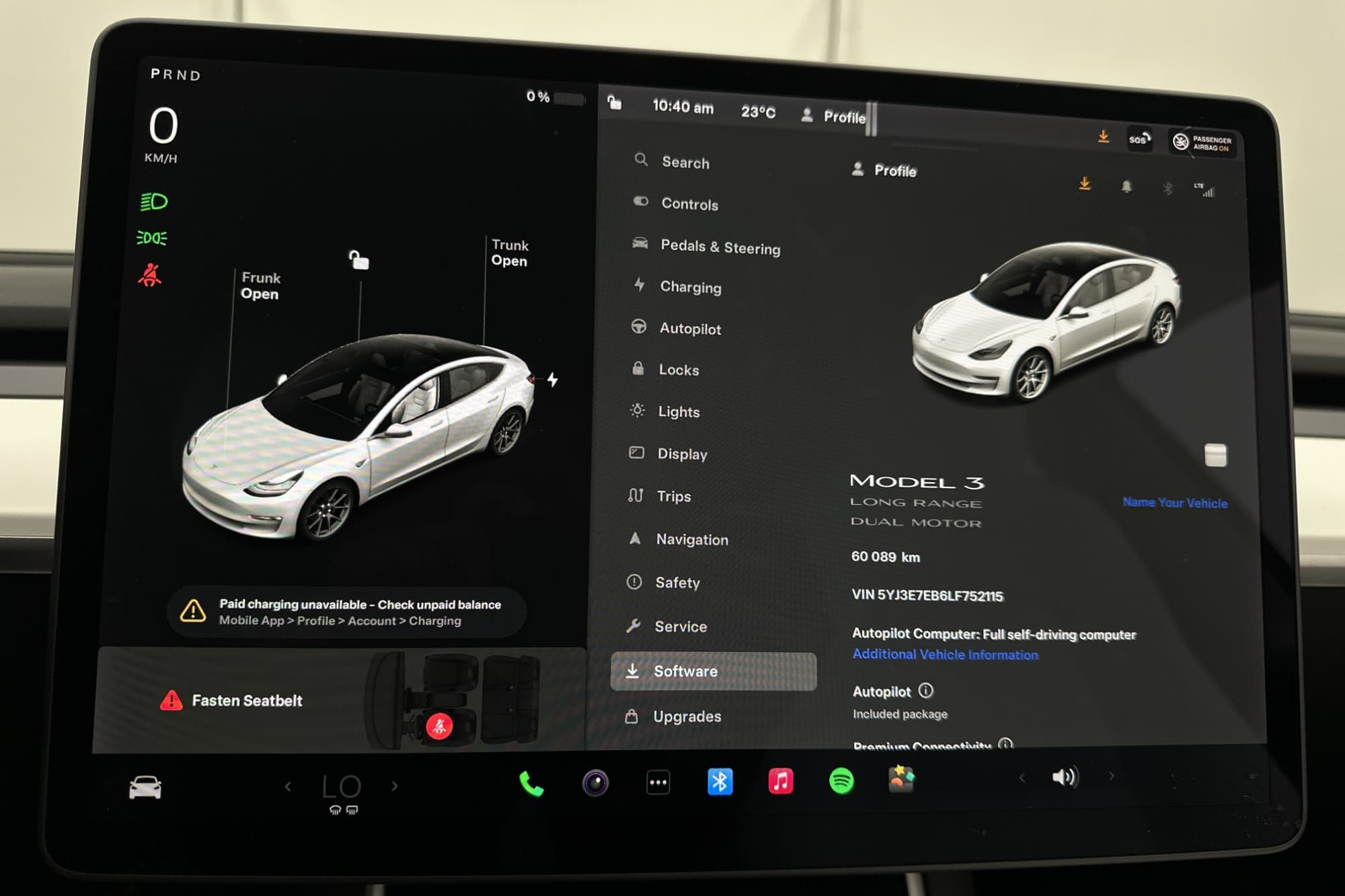Open the paid charging unavailable alert
Image resolution: width=1345 pixels, height=896 pixels.
(x=346, y=612)
